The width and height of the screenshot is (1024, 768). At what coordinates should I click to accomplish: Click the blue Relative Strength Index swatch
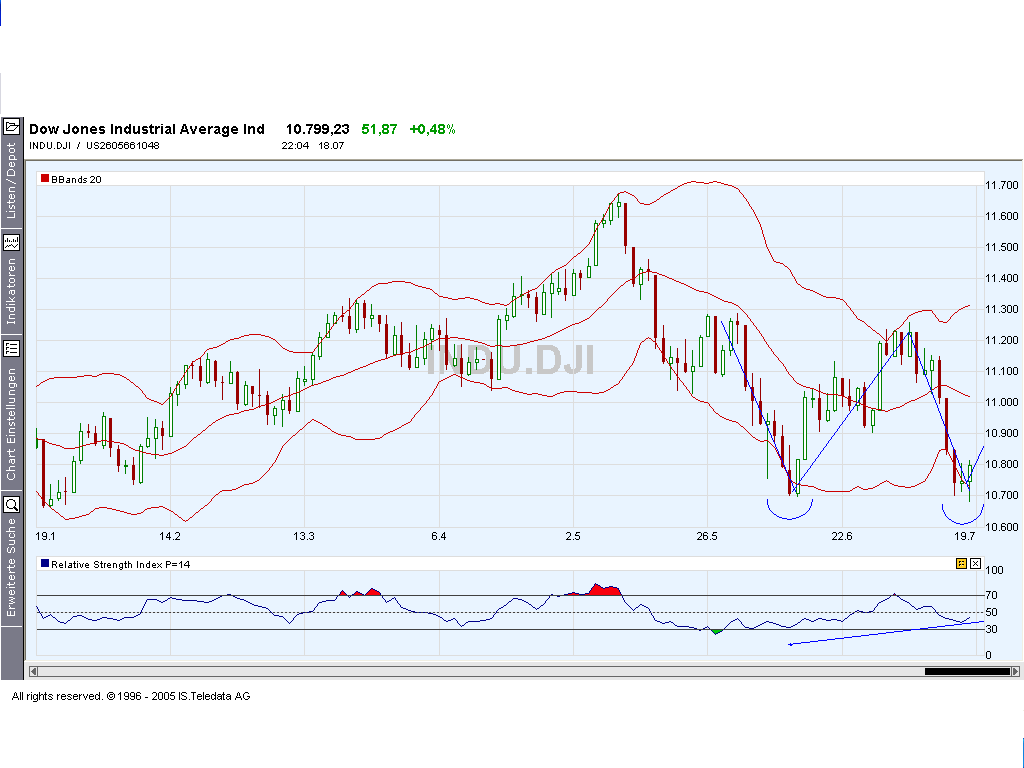click(45, 564)
